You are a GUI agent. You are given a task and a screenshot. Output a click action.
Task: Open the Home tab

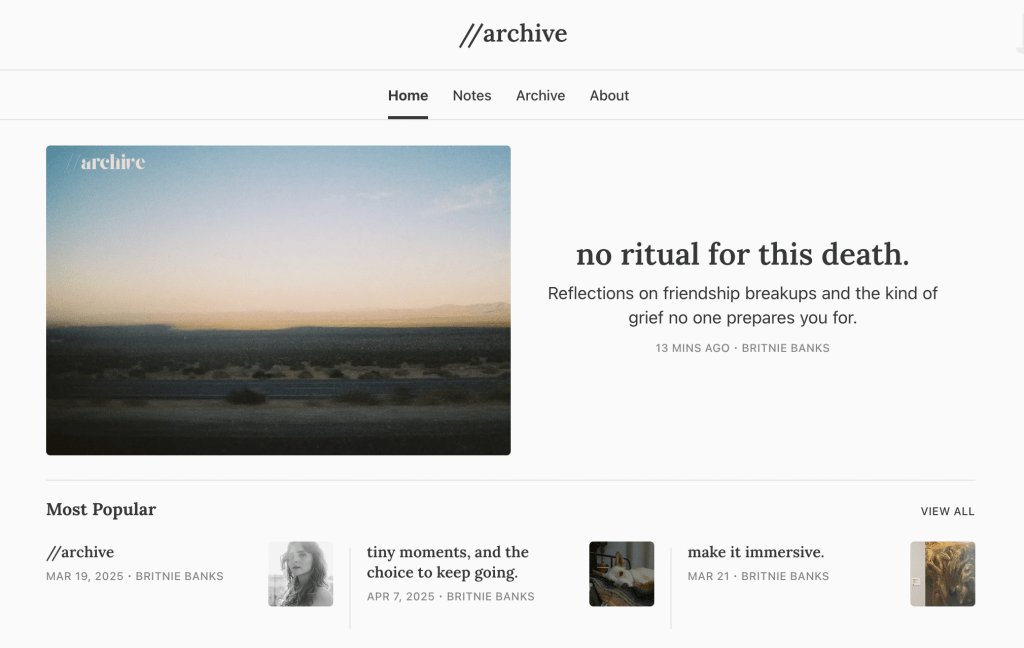pos(408,95)
